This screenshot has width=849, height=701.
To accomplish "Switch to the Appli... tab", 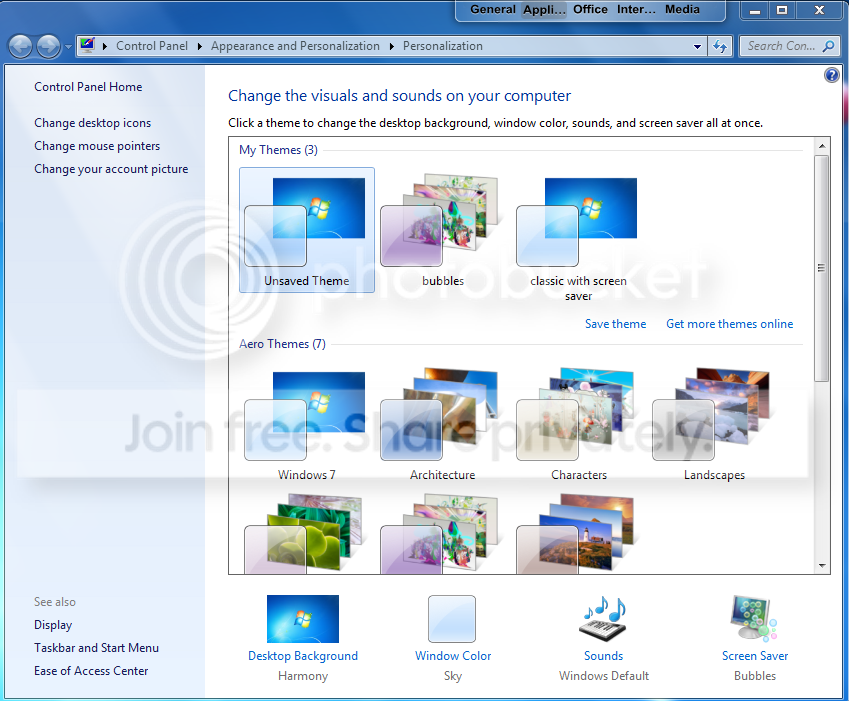I will pos(544,9).
